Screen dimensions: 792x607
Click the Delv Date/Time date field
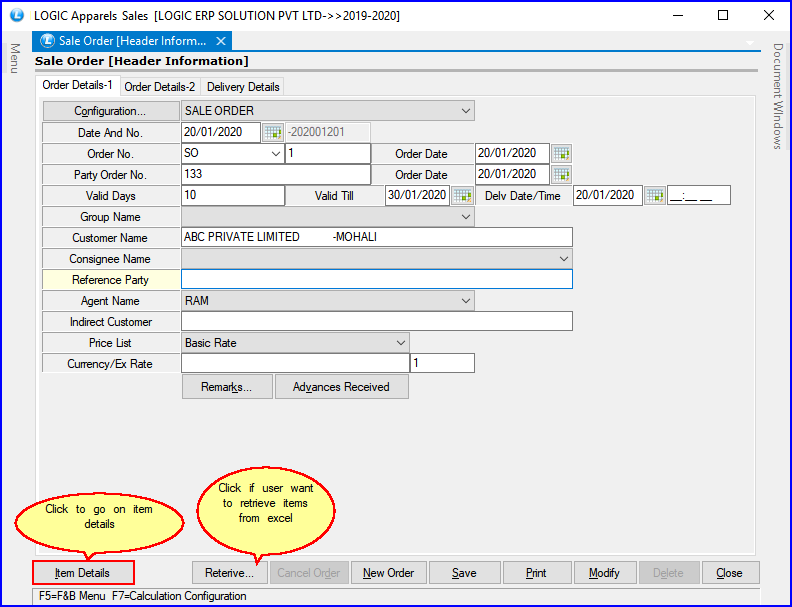pyautogui.click(x=608, y=195)
